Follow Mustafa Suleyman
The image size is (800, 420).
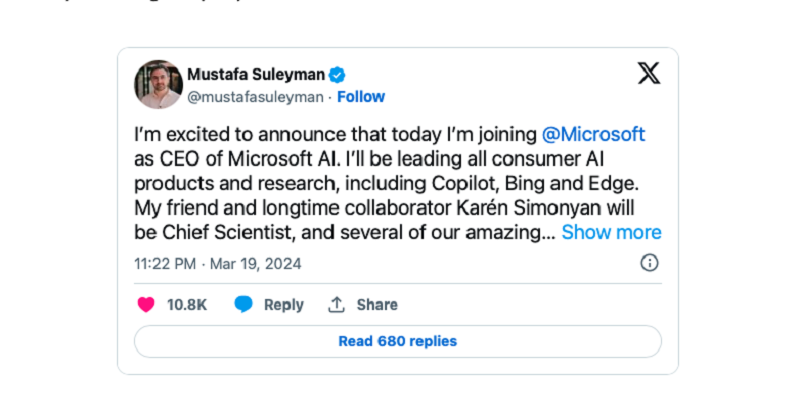tap(361, 97)
